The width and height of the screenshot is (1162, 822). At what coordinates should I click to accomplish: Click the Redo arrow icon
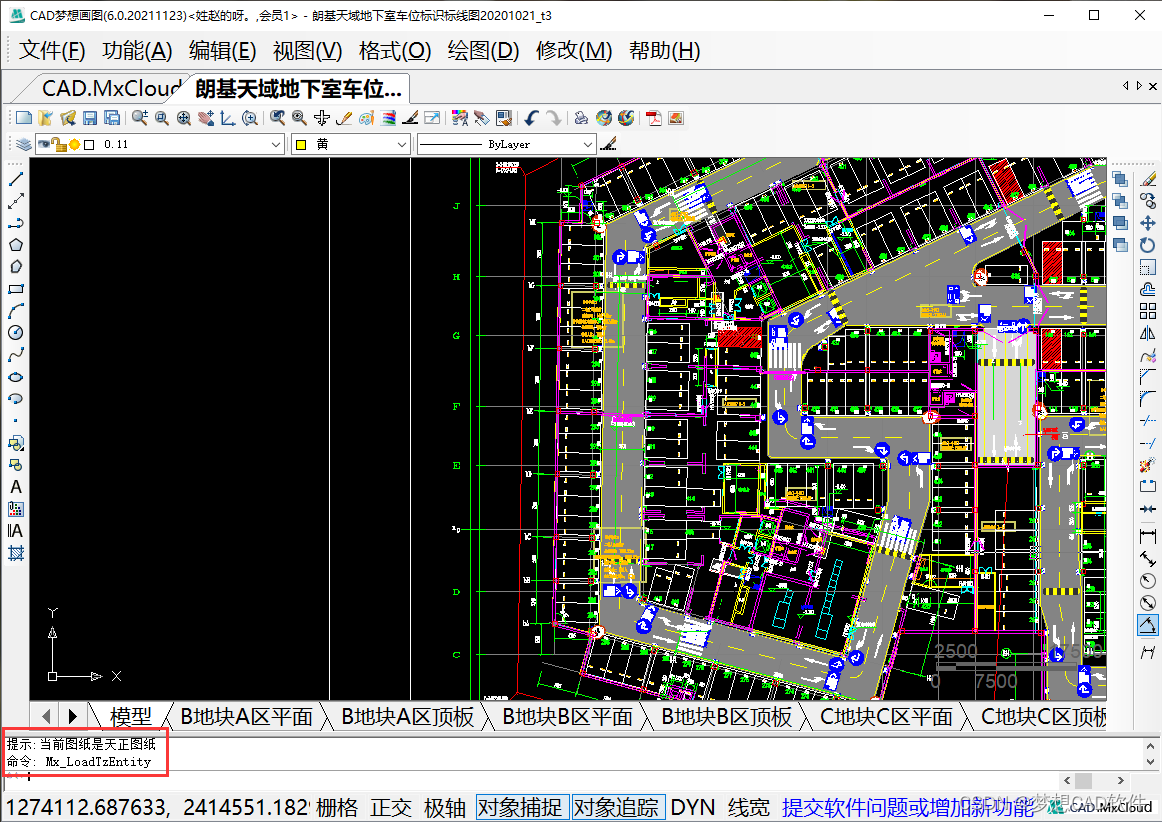[553, 118]
